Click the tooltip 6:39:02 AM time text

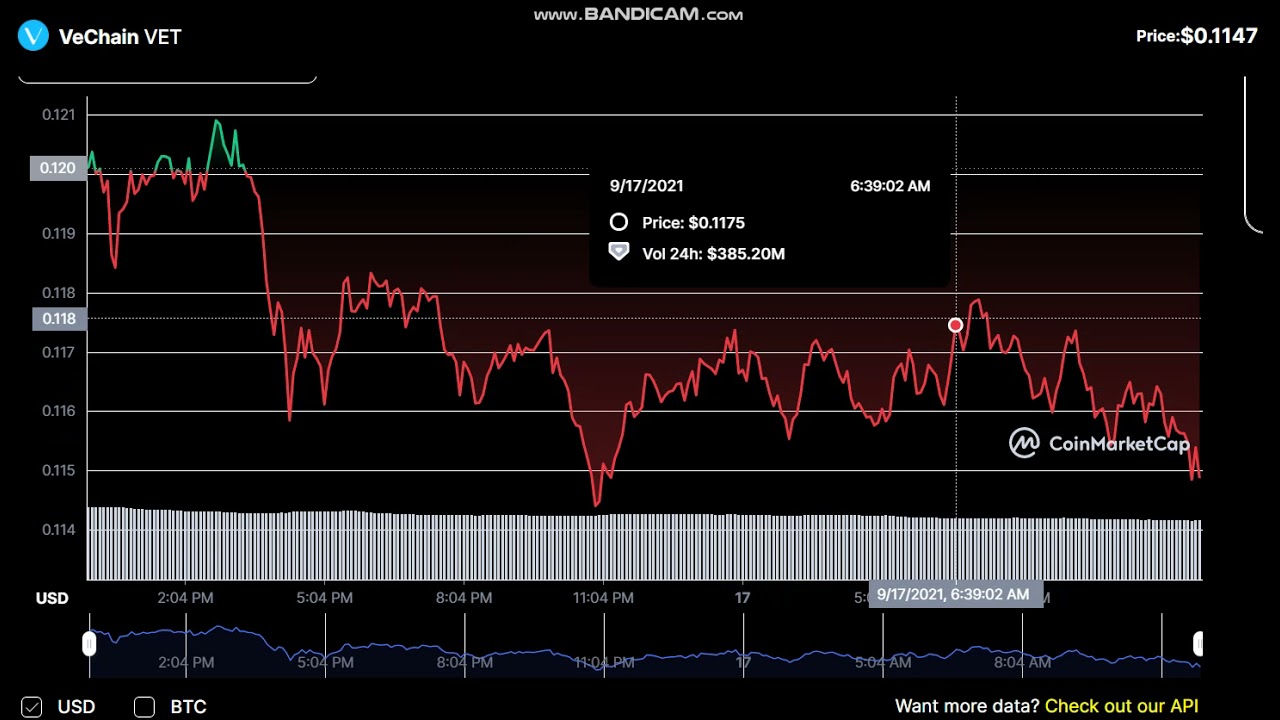pos(890,186)
